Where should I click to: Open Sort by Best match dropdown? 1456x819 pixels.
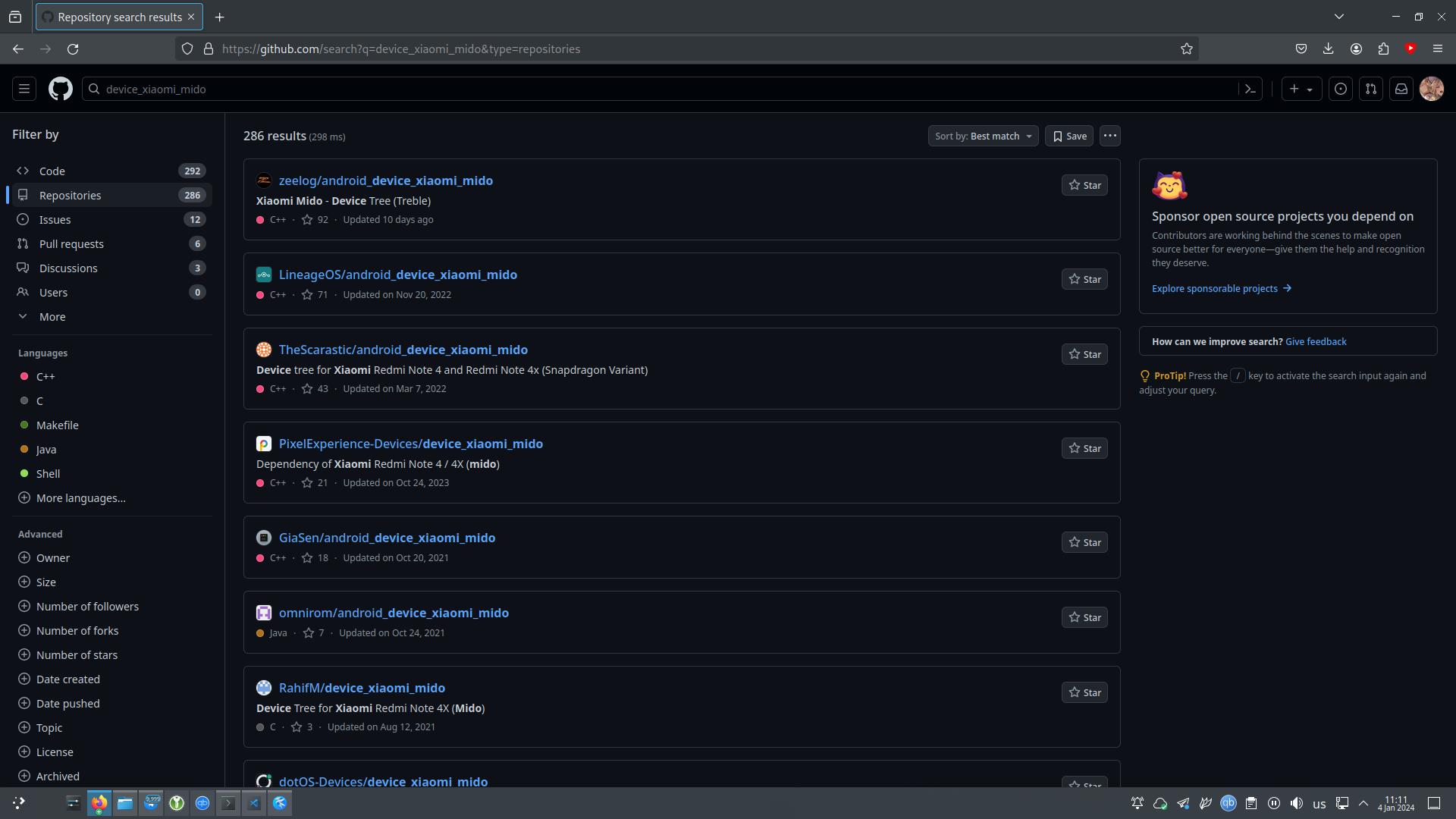tap(984, 136)
